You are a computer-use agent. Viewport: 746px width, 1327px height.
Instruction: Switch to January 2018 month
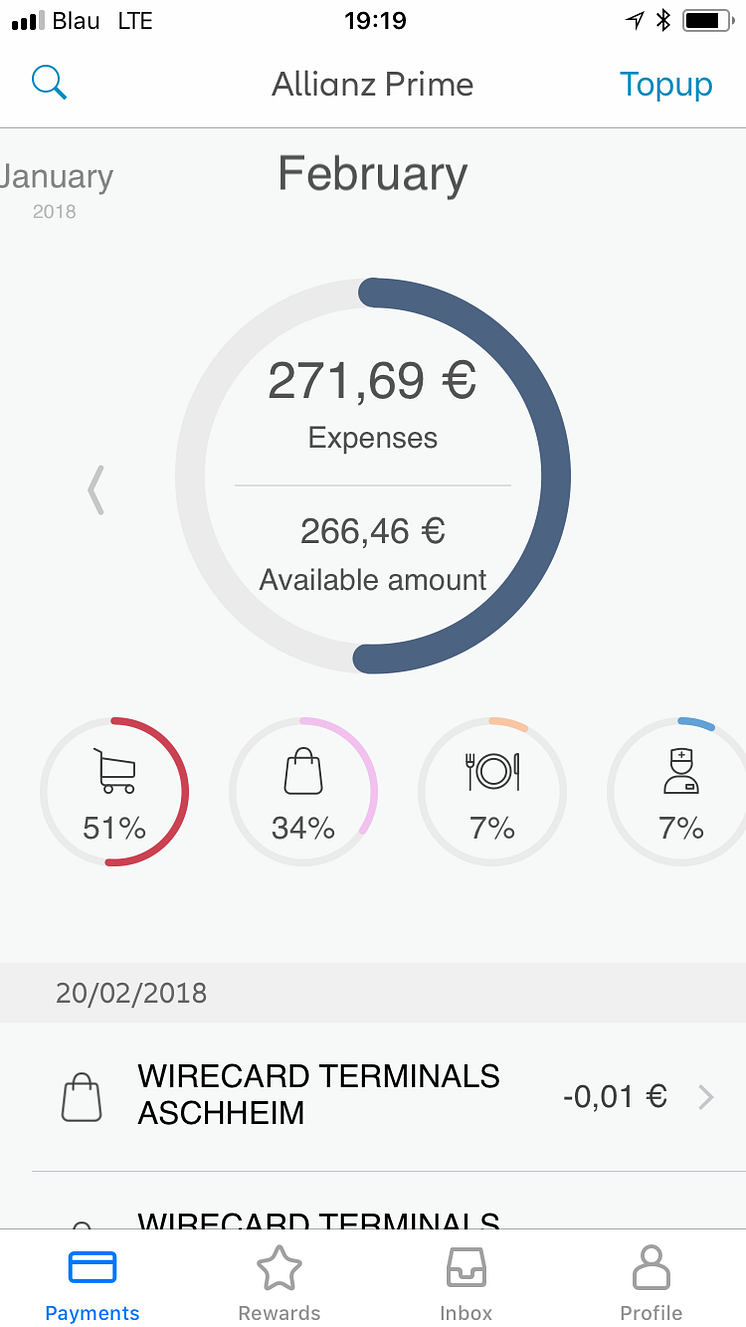pos(56,188)
